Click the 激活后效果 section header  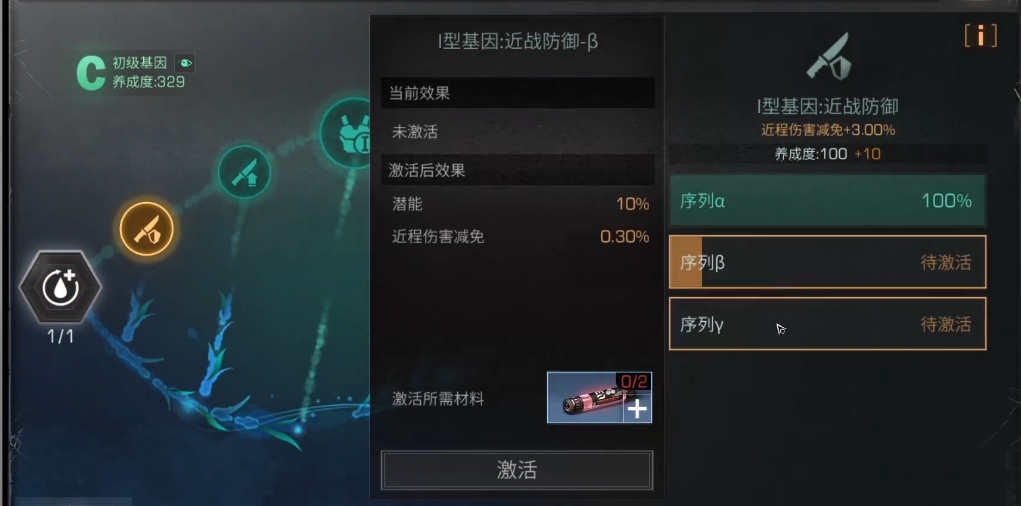click(518, 171)
